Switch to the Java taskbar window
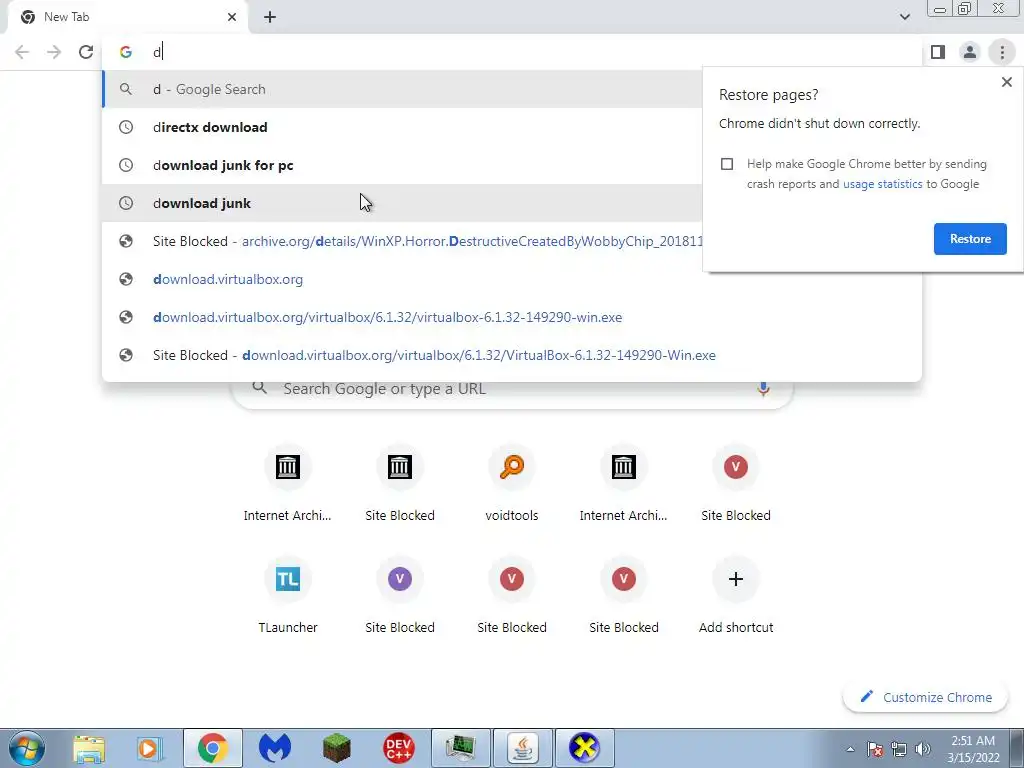 click(x=522, y=748)
